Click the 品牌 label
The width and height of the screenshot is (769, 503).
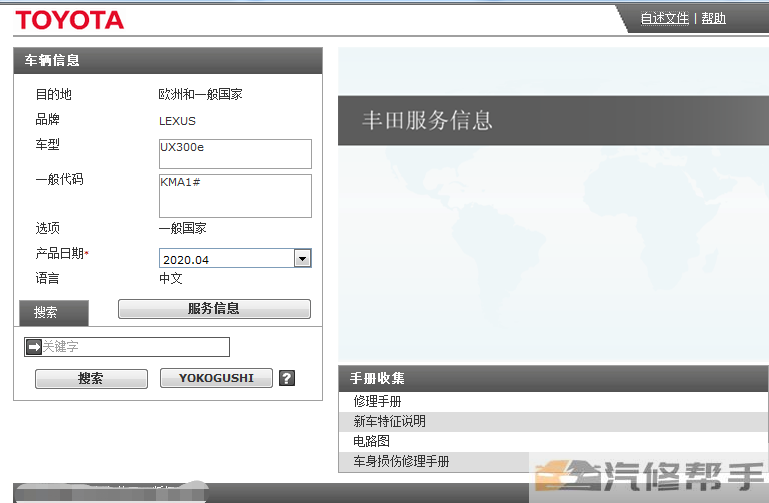point(48,119)
